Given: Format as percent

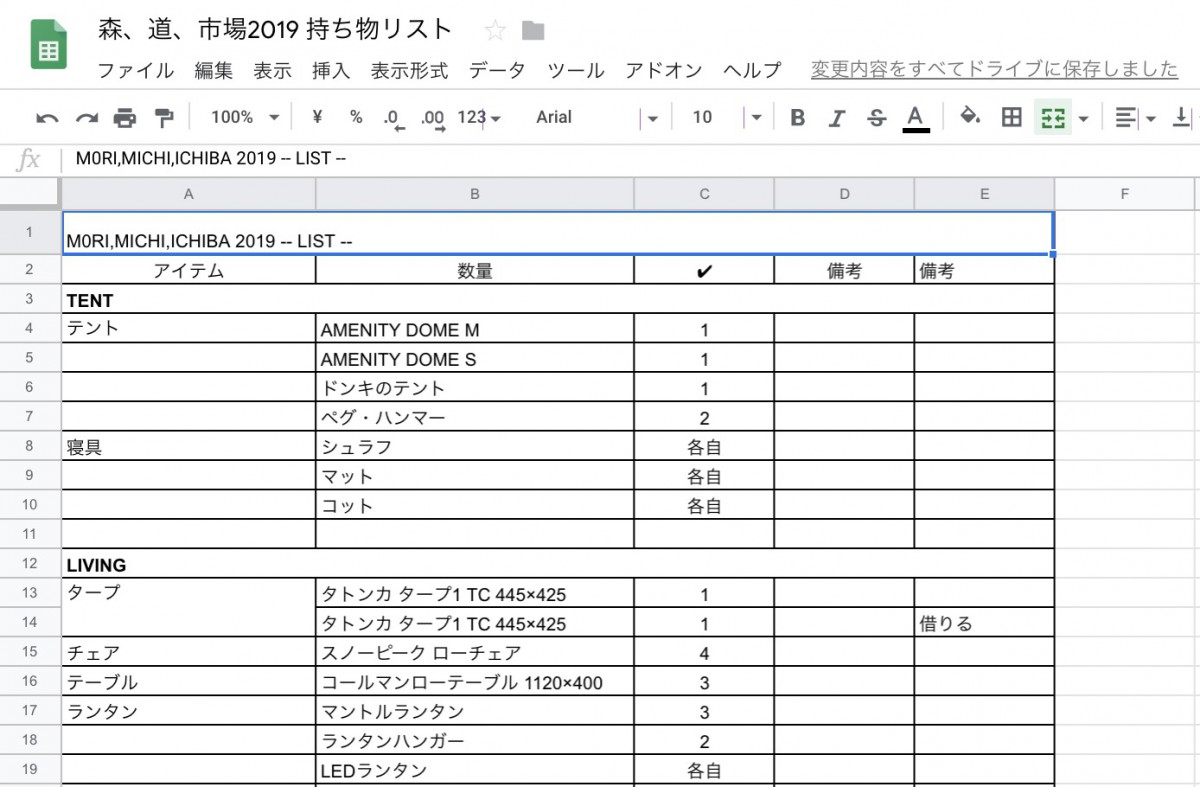Looking at the screenshot, I should coord(356,117).
